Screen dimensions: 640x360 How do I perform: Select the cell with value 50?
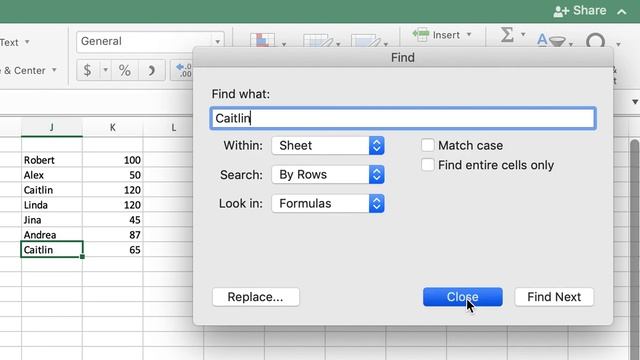tap(113, 175)
